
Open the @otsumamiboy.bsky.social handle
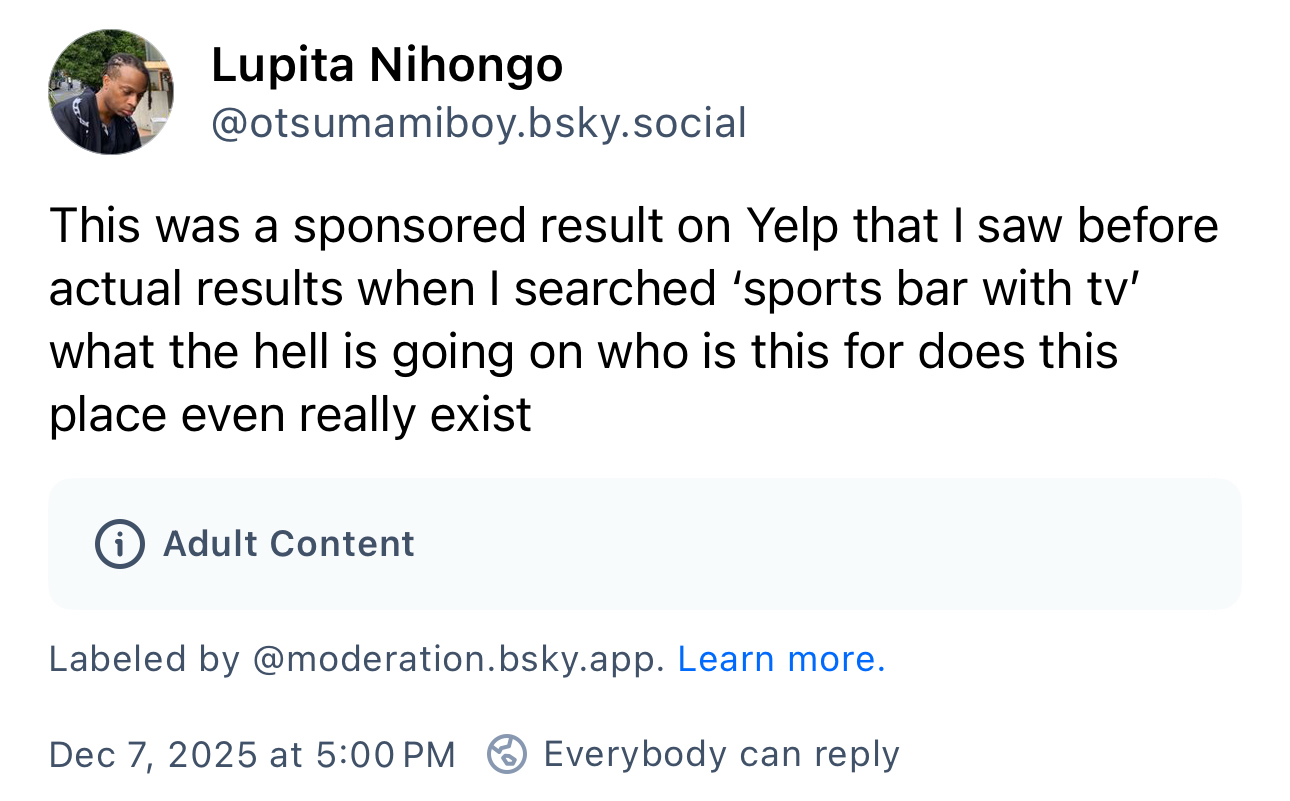pos(478,123)
